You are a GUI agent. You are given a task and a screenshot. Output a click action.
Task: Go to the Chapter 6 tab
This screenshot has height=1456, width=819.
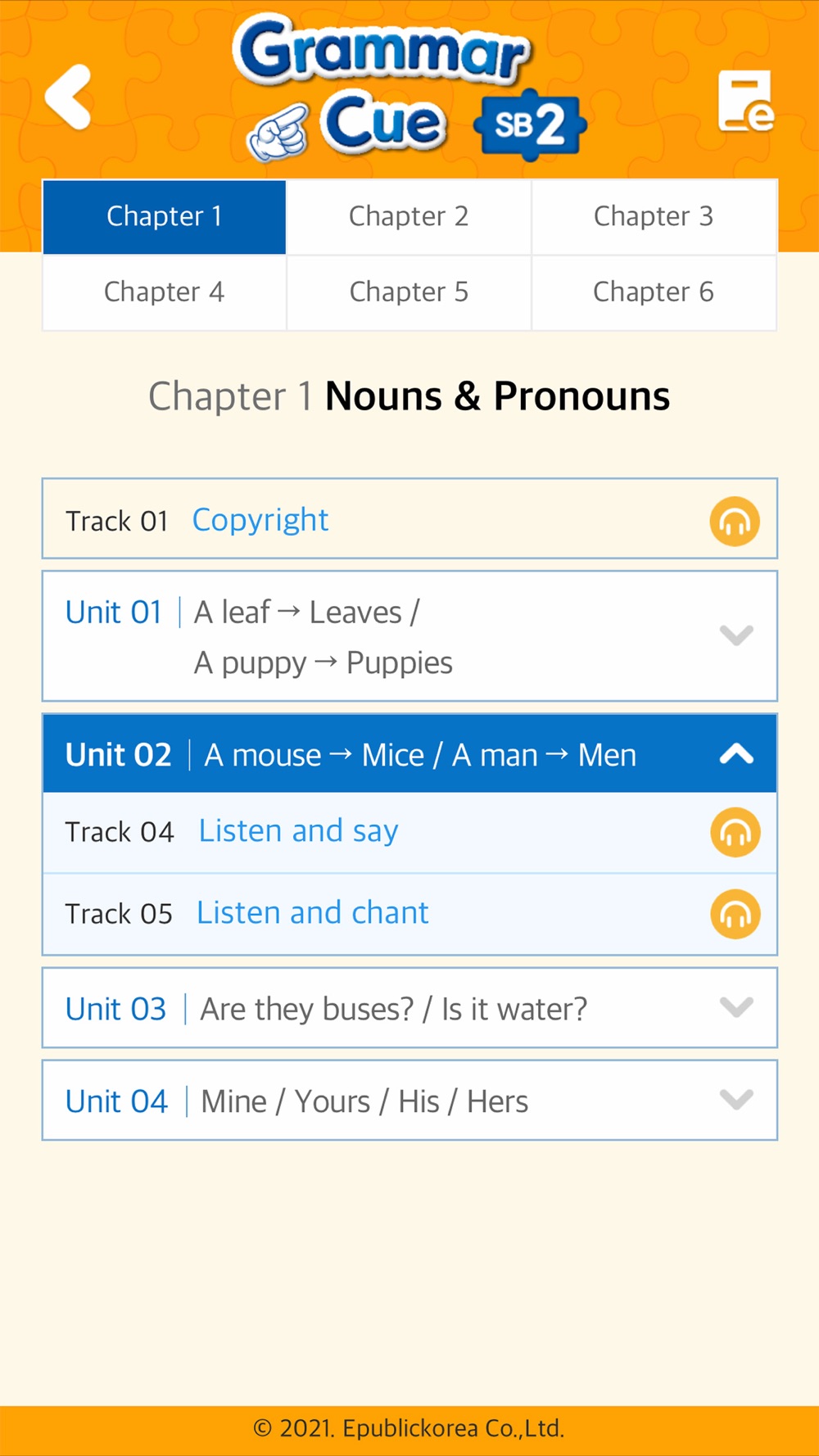(x=654, y=292)
